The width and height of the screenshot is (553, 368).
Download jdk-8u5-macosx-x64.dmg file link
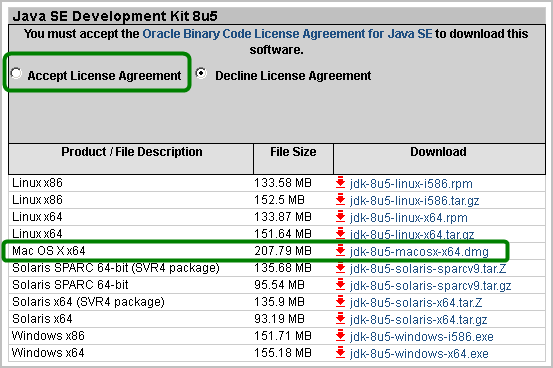click(x=419, y=252)
